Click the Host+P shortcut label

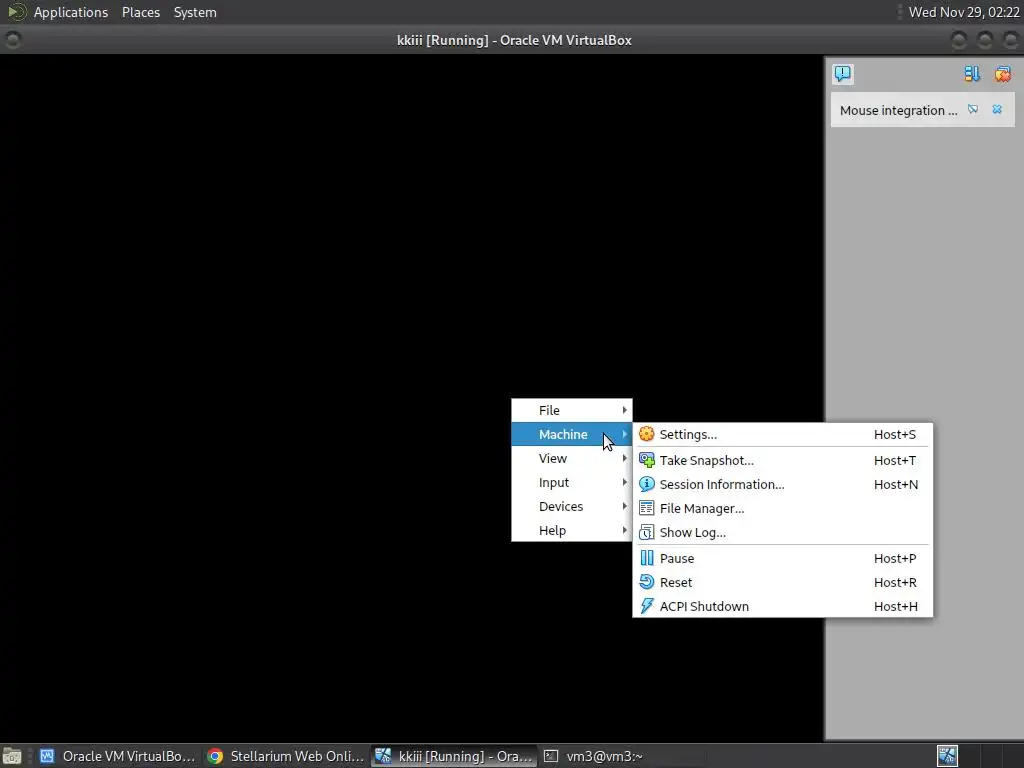(895, 558)
